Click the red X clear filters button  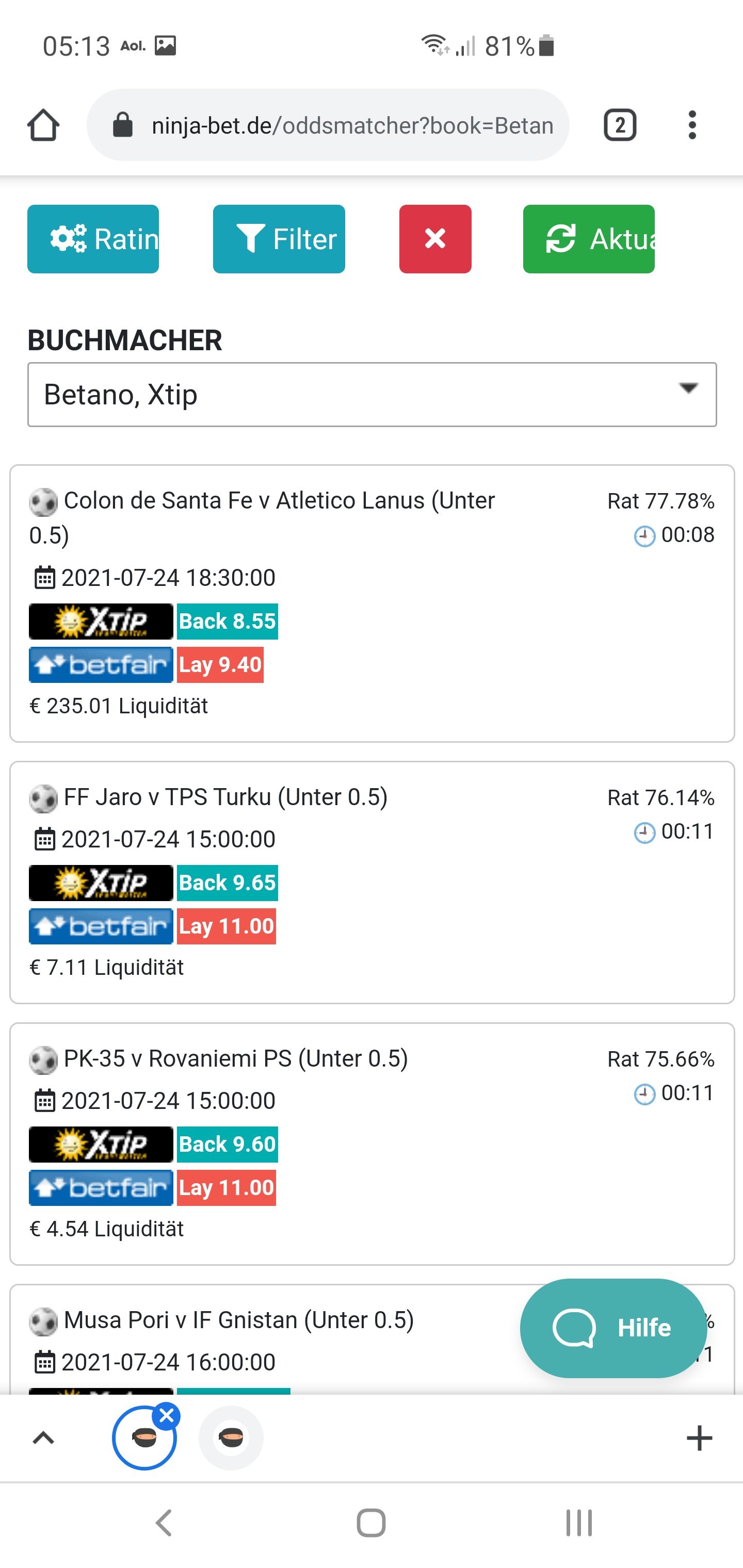(435, 239)
